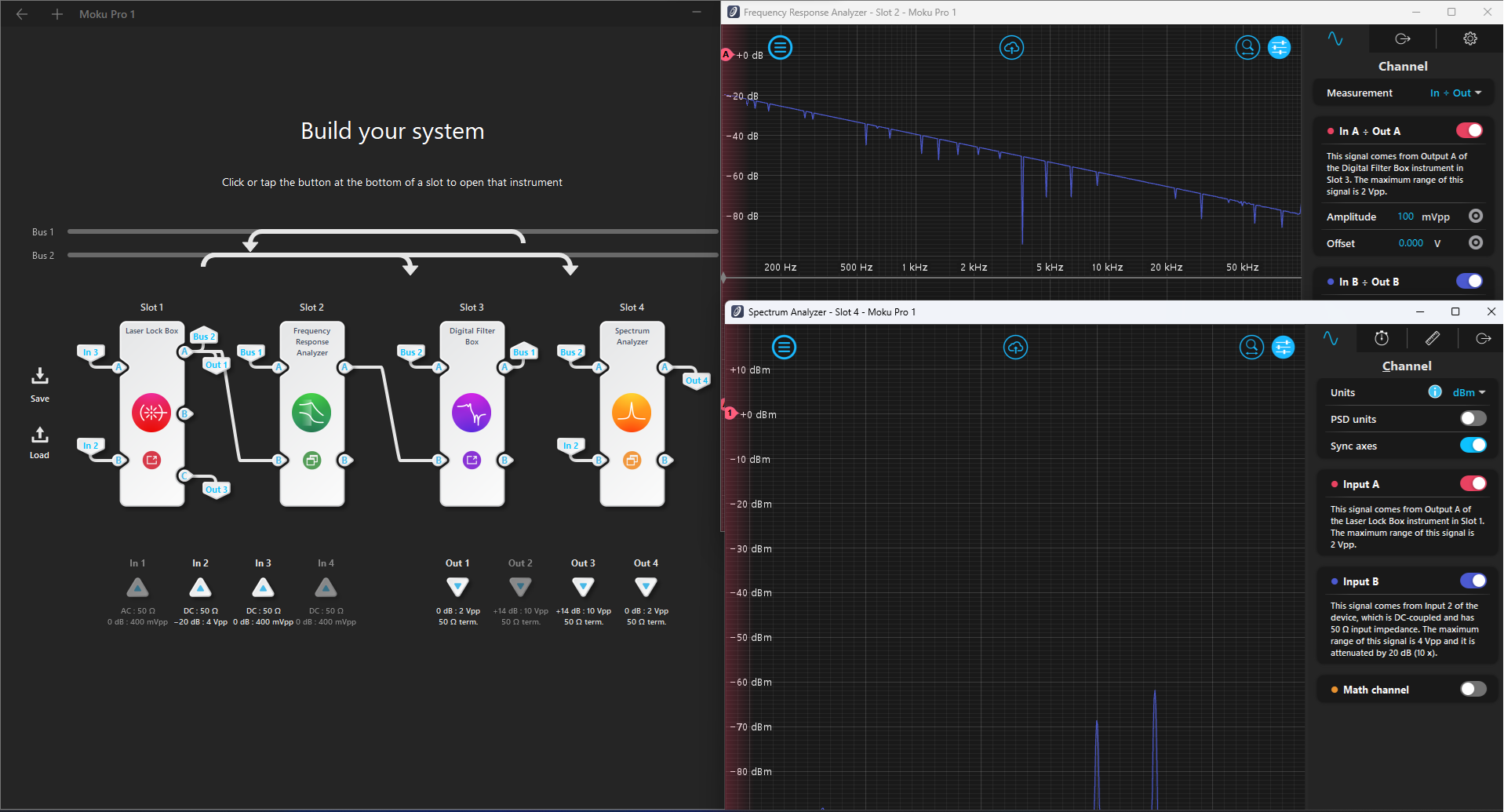Image resolution: width=1504 pixels, height=812 pixels.
Task: Toggle In A ÷ Out A channel switch
Action: (x=1469, y=130)
